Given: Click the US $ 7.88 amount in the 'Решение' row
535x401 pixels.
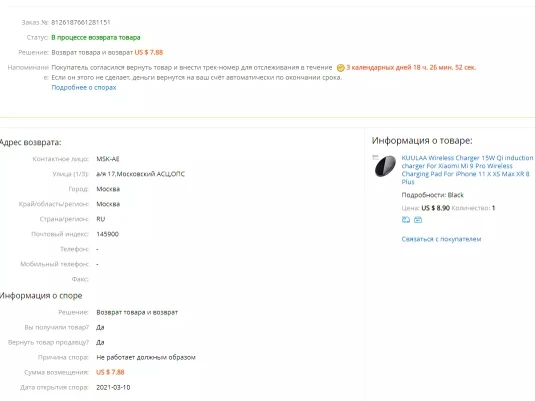Looking at the screenshot, I should coord(149,53).
